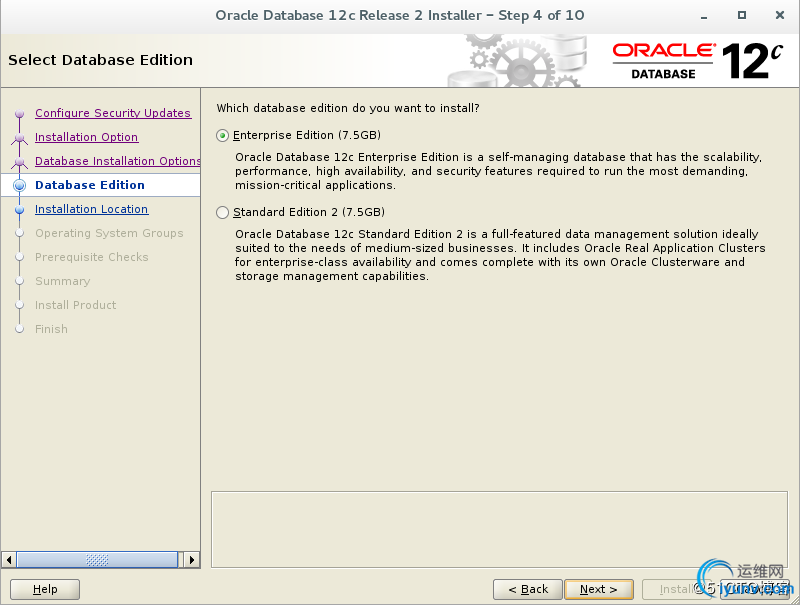The height and width of the screenshot is (605, 800).
Task: Click the disabled Operating System Groups step
Action: (x=109, y=233)
